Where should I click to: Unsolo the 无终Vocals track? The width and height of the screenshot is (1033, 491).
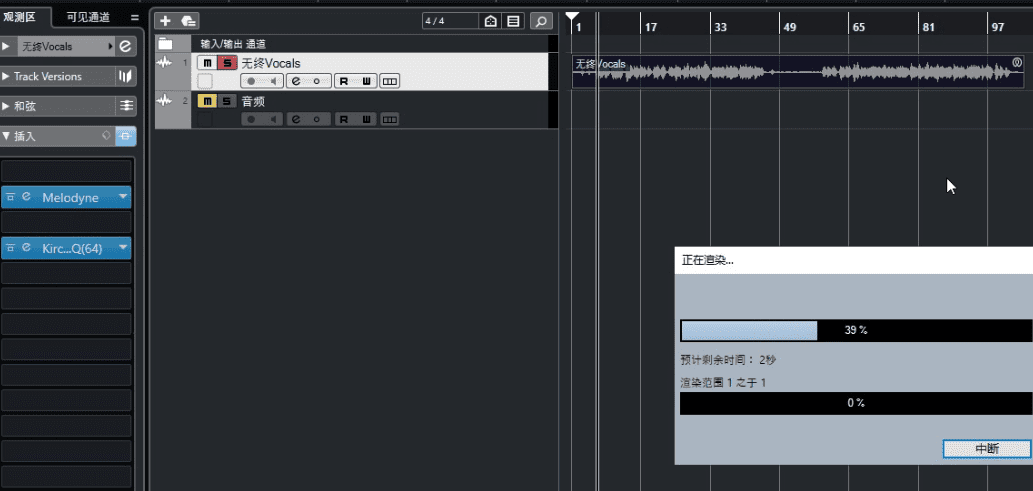click(226, 63)
